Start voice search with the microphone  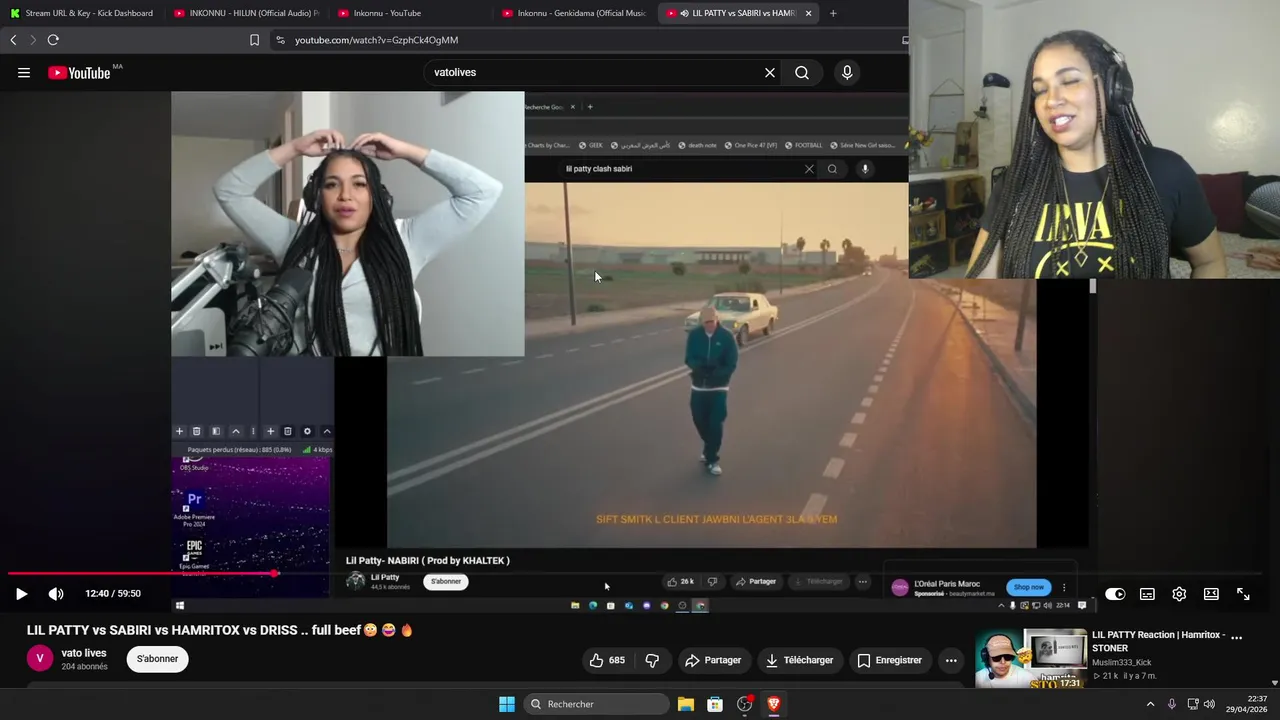(x=847, y=72)
